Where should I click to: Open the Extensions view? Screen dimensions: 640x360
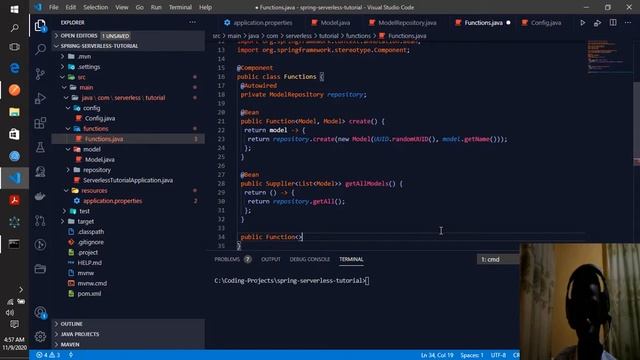click(x=40, y=123)
